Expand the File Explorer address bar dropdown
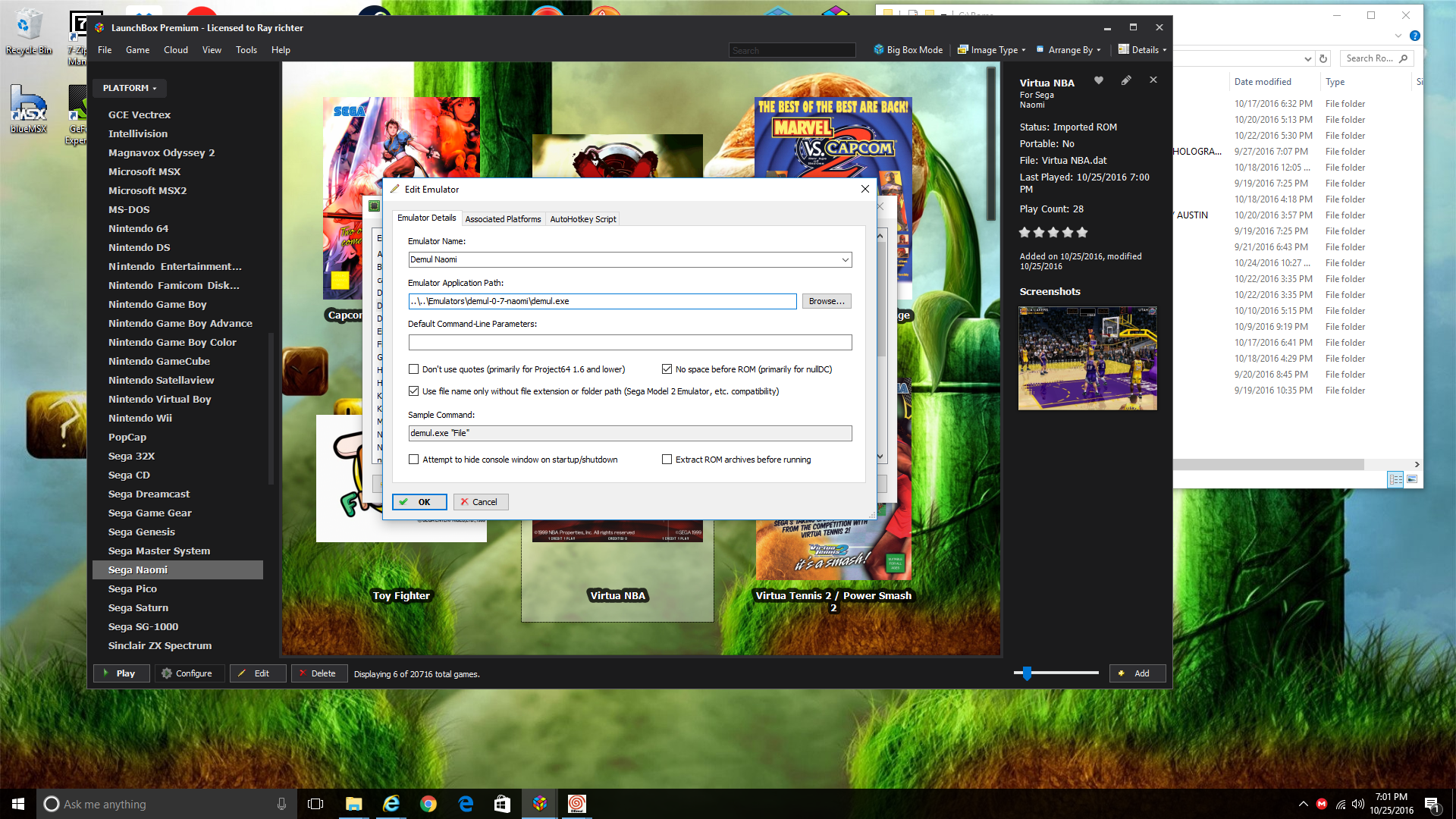1456x819 pixels. coord(1307,58)
